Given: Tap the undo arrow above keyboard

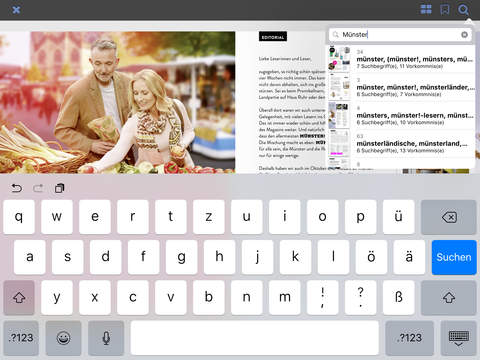Looking at the screenshot, I should pos(16,188).
